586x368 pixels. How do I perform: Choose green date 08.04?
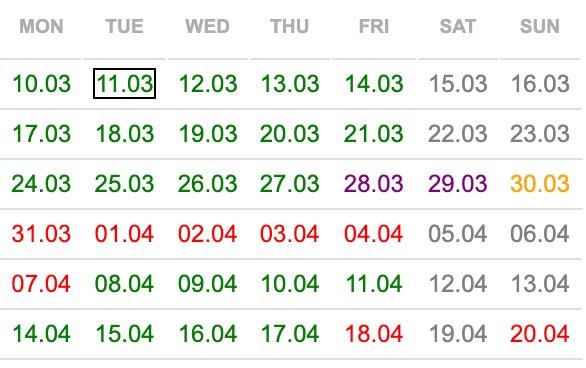pyautogui.click(x=124, y=284)
